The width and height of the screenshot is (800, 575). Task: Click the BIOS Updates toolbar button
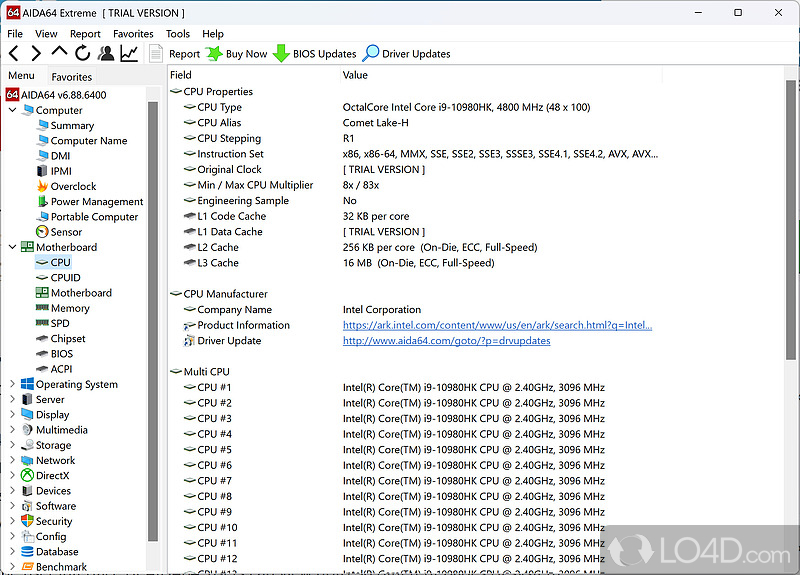314,54
